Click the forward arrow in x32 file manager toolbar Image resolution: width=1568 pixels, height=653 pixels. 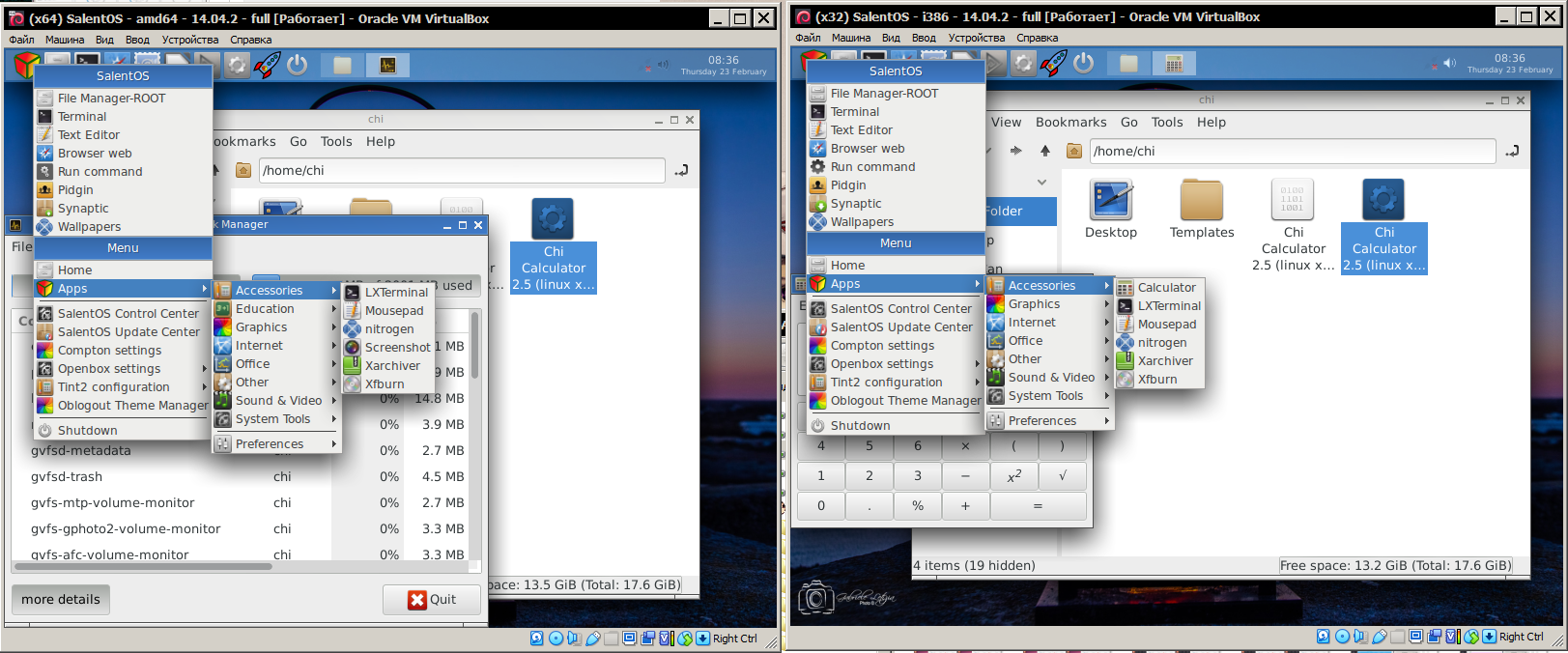[x=1015, y=151]
